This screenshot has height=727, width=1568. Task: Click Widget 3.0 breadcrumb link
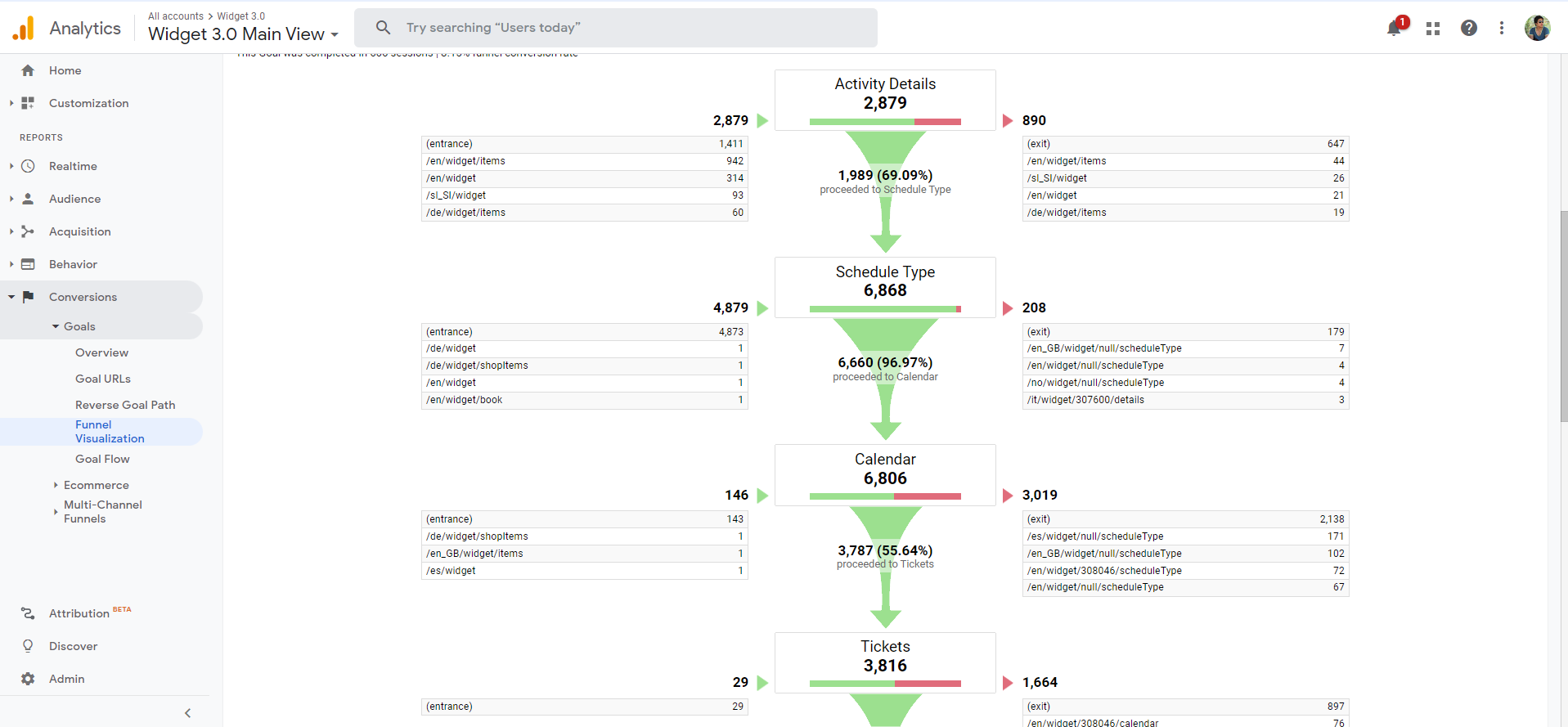coord(240,16)
